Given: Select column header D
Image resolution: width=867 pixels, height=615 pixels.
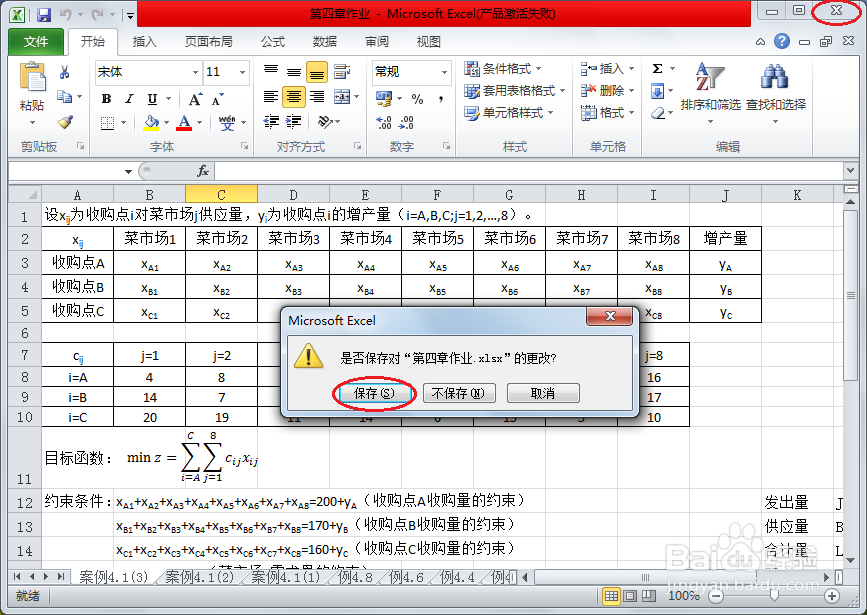Looking at the screenshot, I should (294, 195).
